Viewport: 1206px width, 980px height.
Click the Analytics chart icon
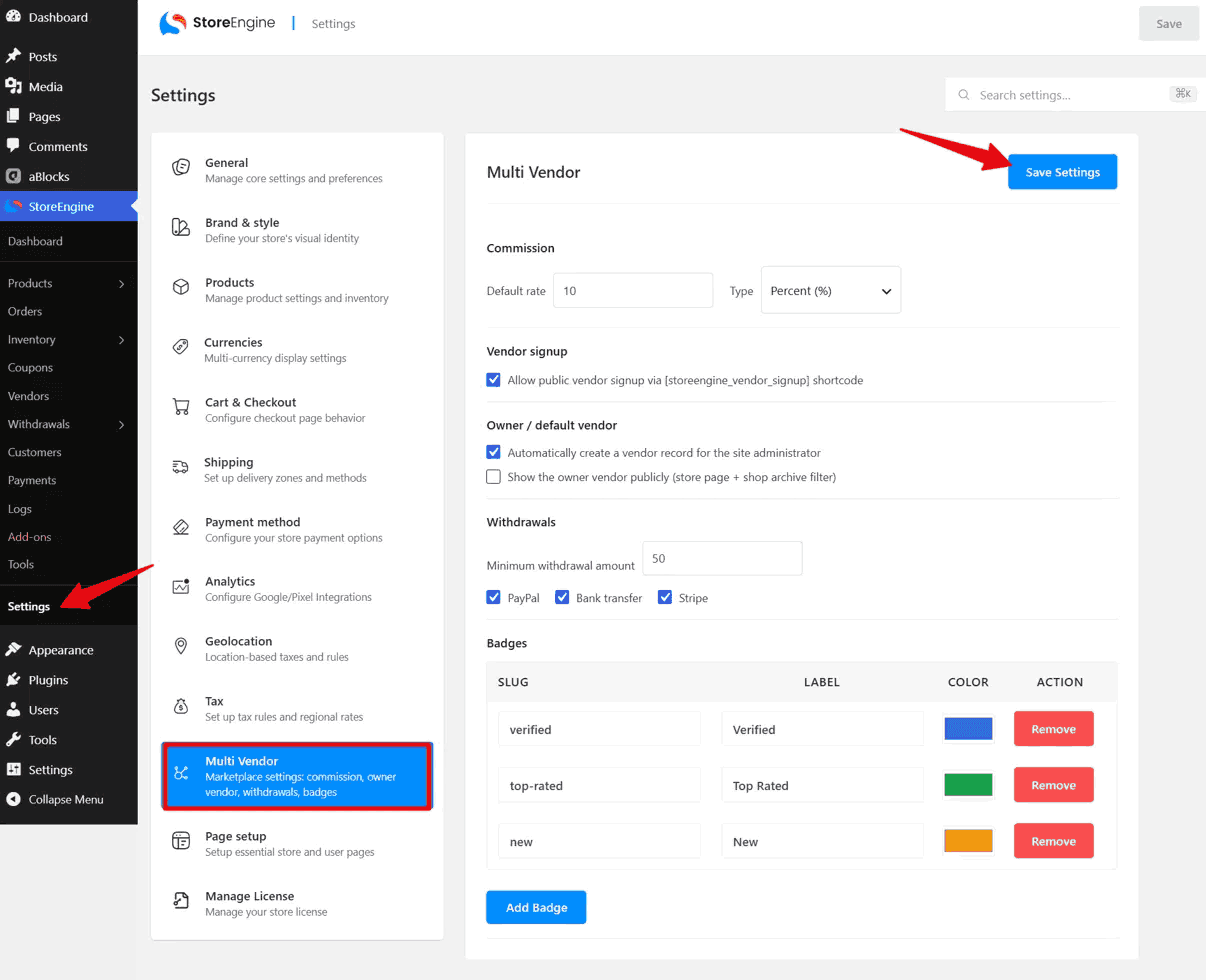point(181,586)
